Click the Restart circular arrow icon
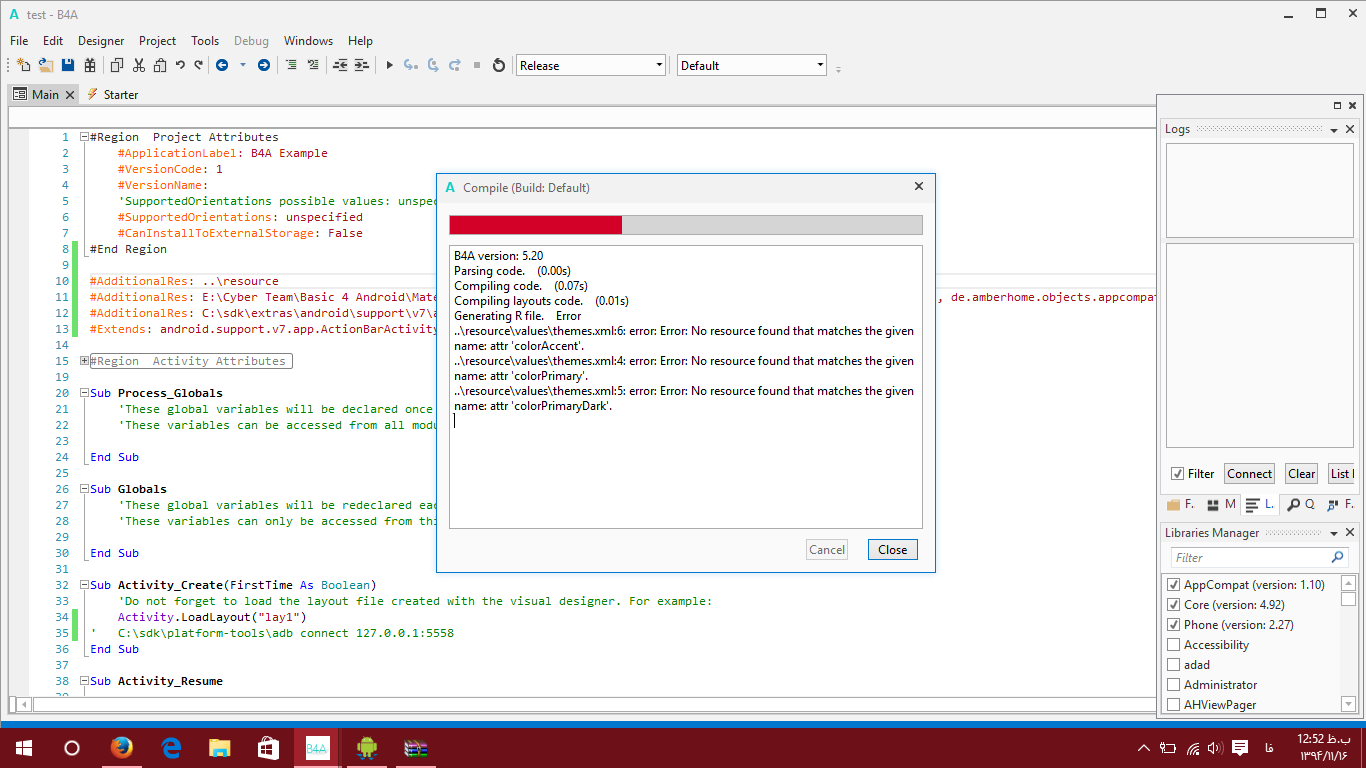The width and height of the screenshot is (1366, 768). pyautogui.click(x=499, y=65)
